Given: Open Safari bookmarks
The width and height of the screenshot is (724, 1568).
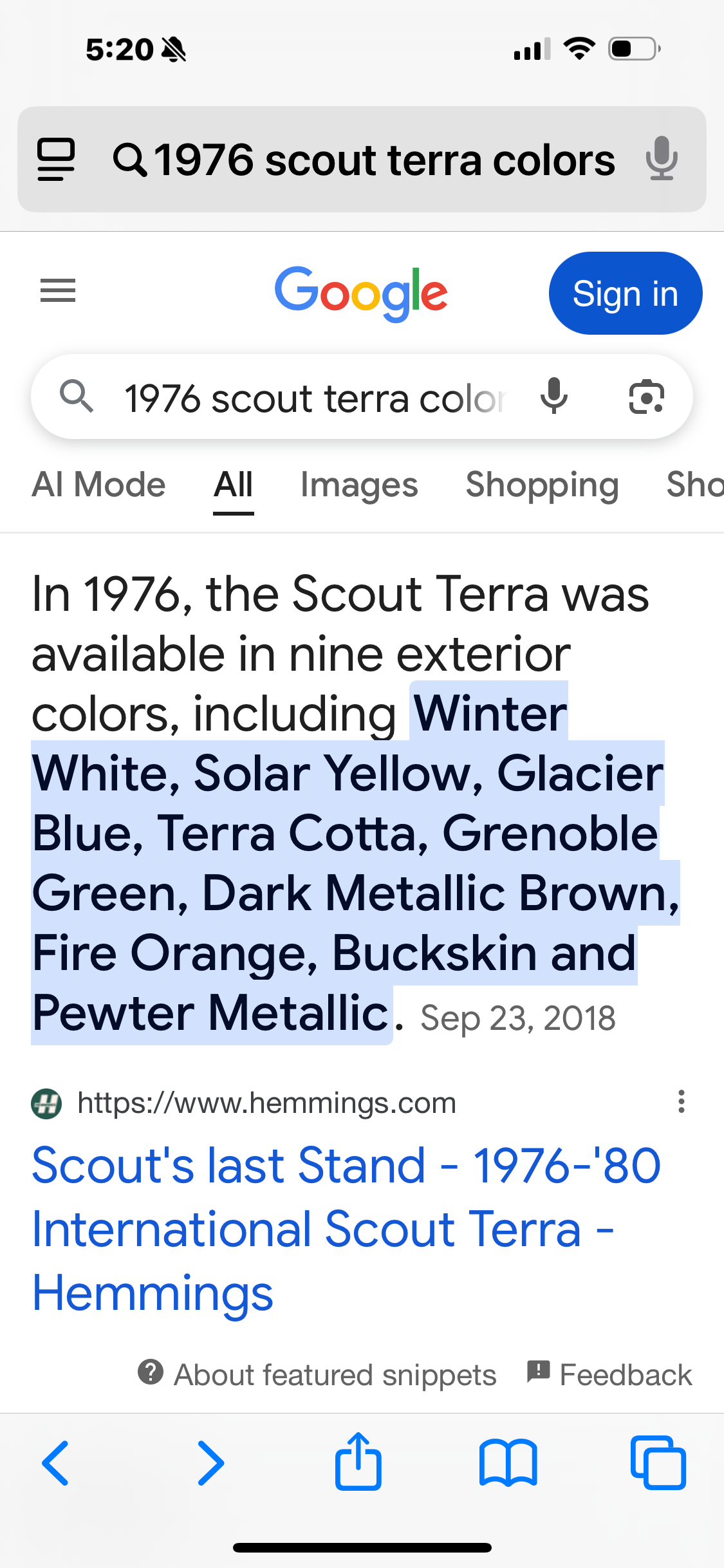Looking at the screenshot, I should coord(508,1463).
